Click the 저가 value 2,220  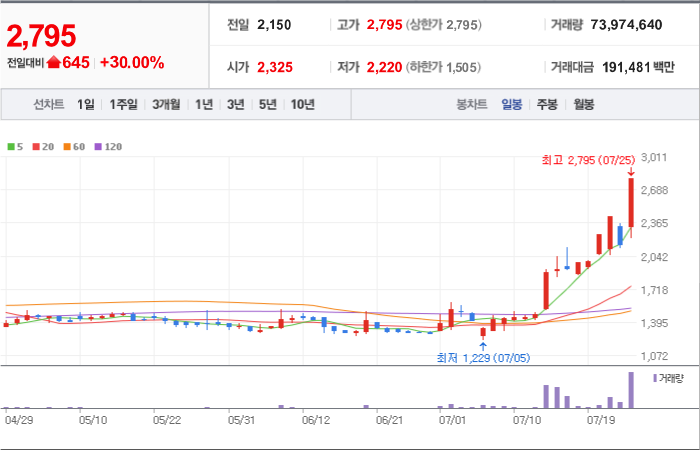pos(384,67)
